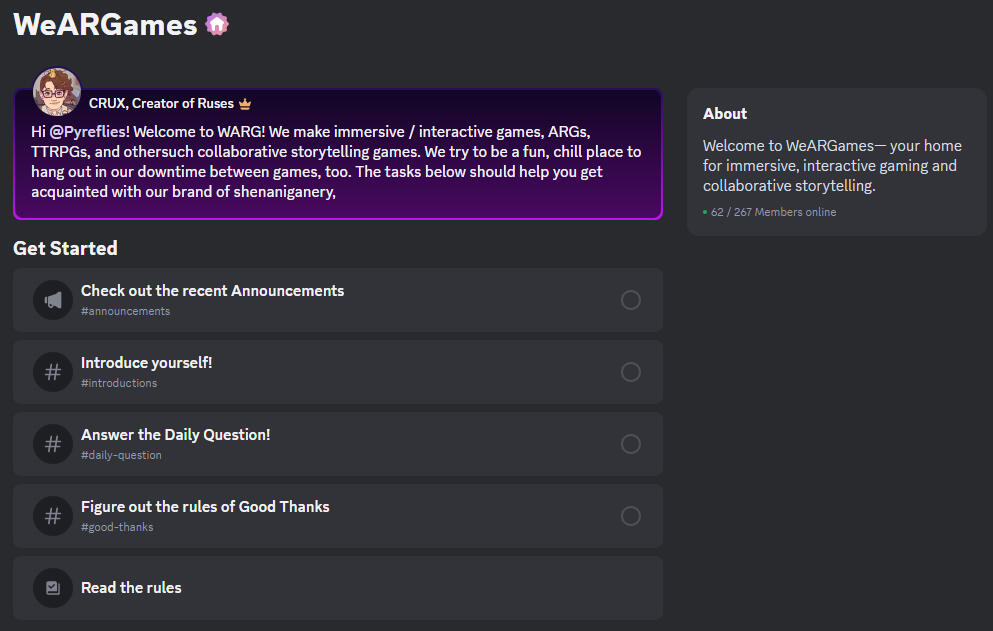Mark 'Check out the recent Announcements' as complete
The width and height of the screenshot is (993, 631).
click(x=631, y=300)
